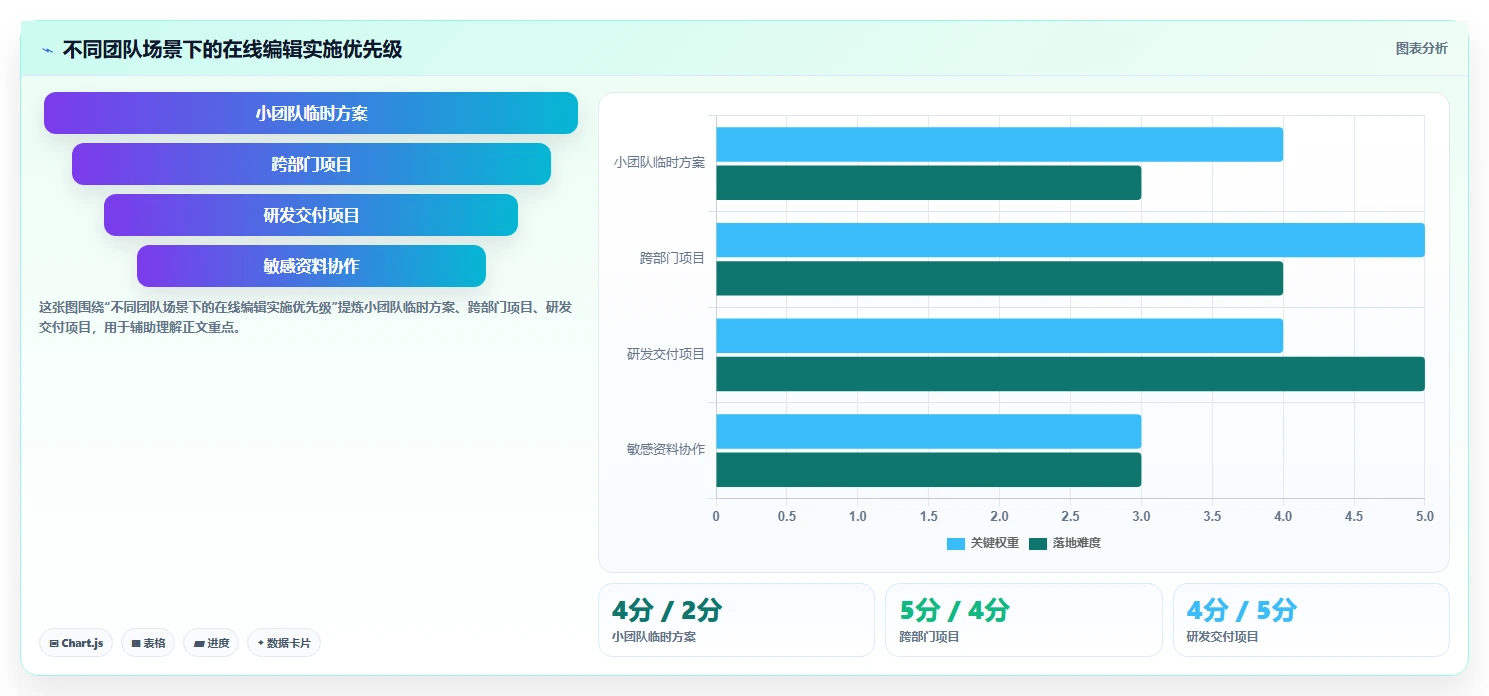The height and width of the screenshot is (696, 1489).
Task: Click the title 不同团队场景下的在线编辑实施优先级
Action: click(232, 49)
